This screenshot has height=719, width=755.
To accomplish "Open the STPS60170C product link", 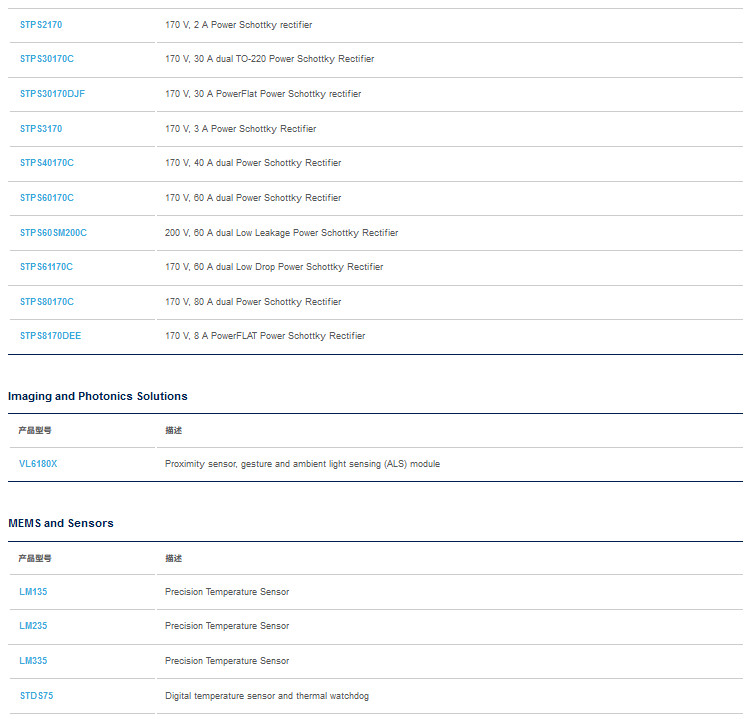I will (47, 198).
